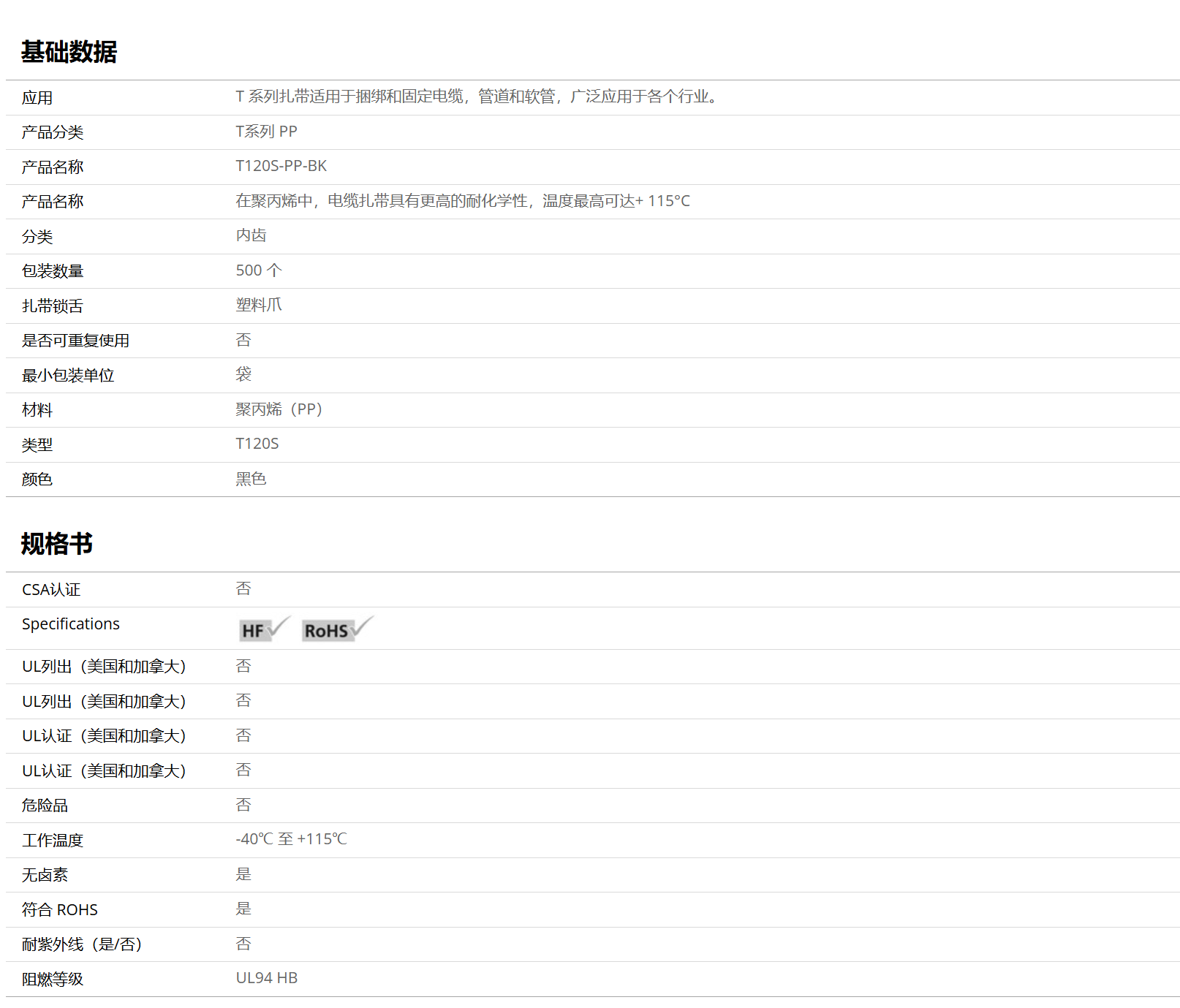Click the 无卤素 row label
1180x1008 pixels.
pos(45,875)
